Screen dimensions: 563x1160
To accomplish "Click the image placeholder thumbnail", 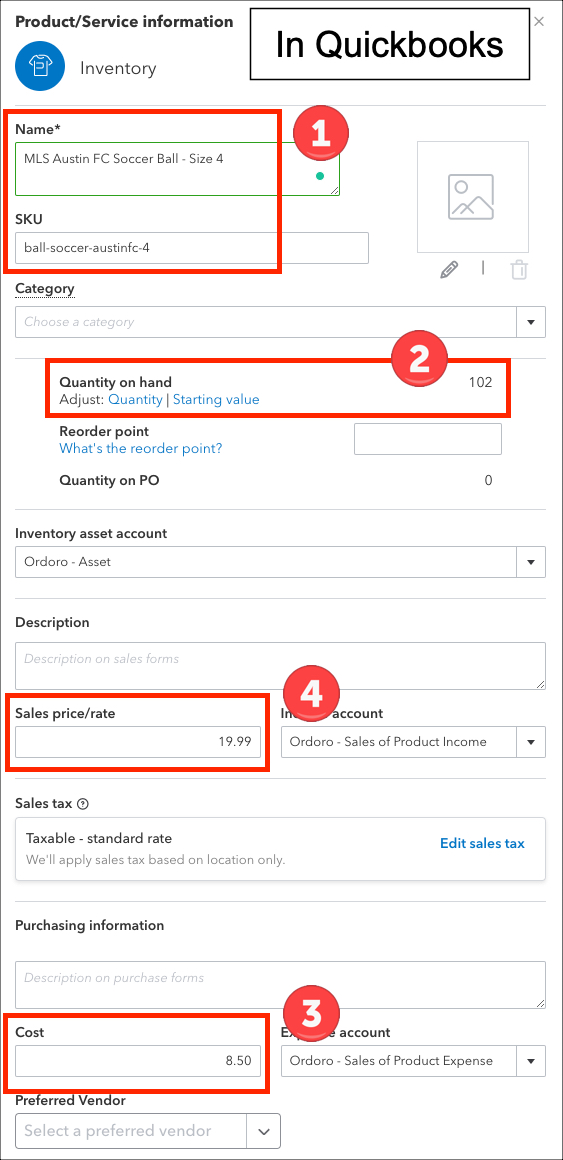I will 473,197.
